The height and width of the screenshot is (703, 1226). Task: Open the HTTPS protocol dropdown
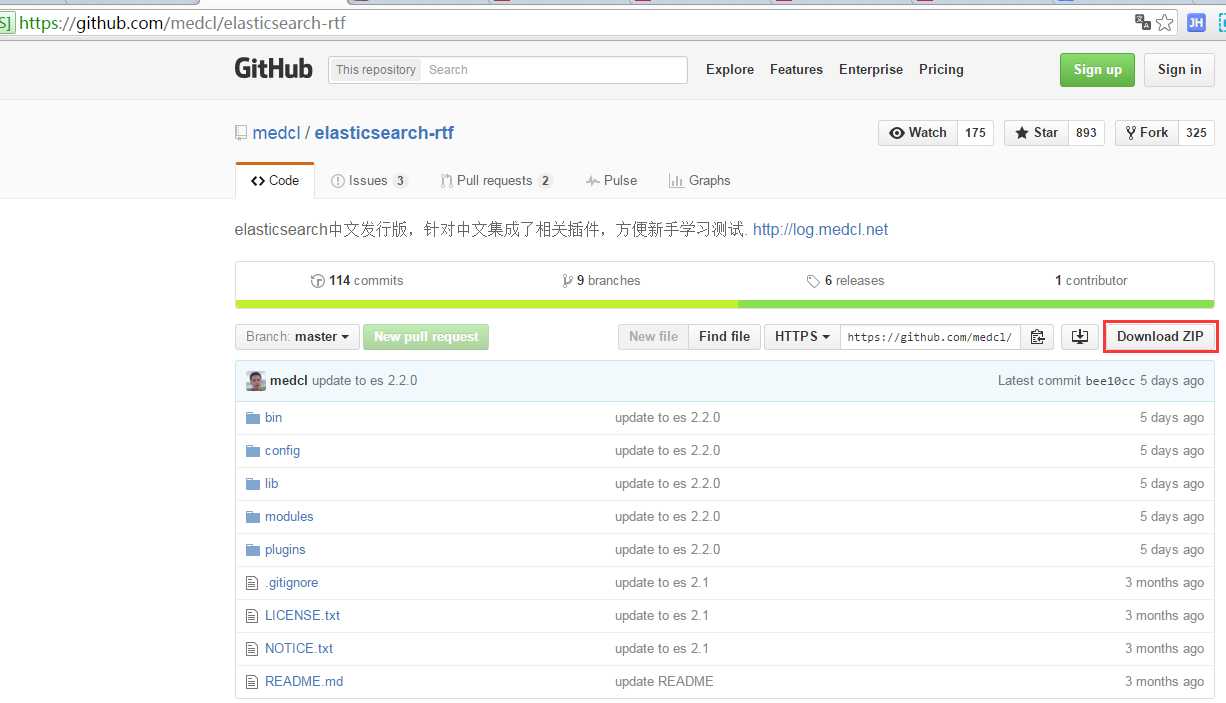[802, 337]
